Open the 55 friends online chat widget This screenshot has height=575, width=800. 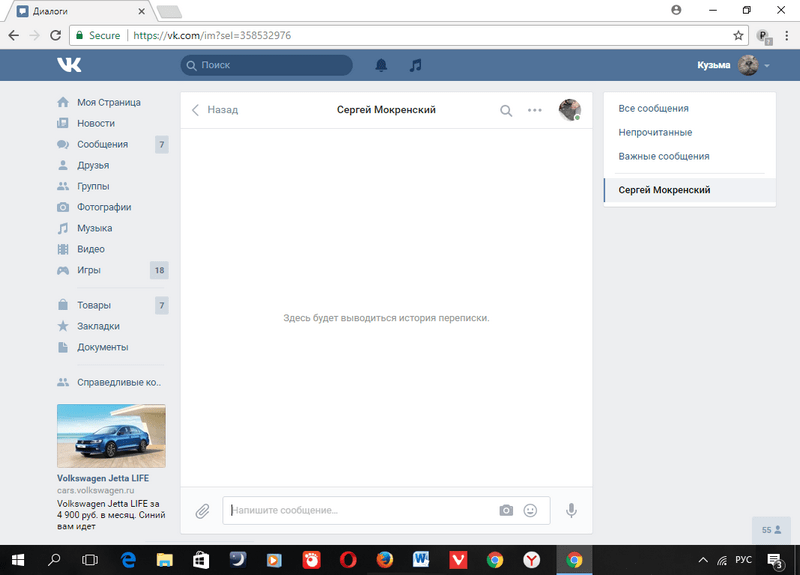[771, 530]
